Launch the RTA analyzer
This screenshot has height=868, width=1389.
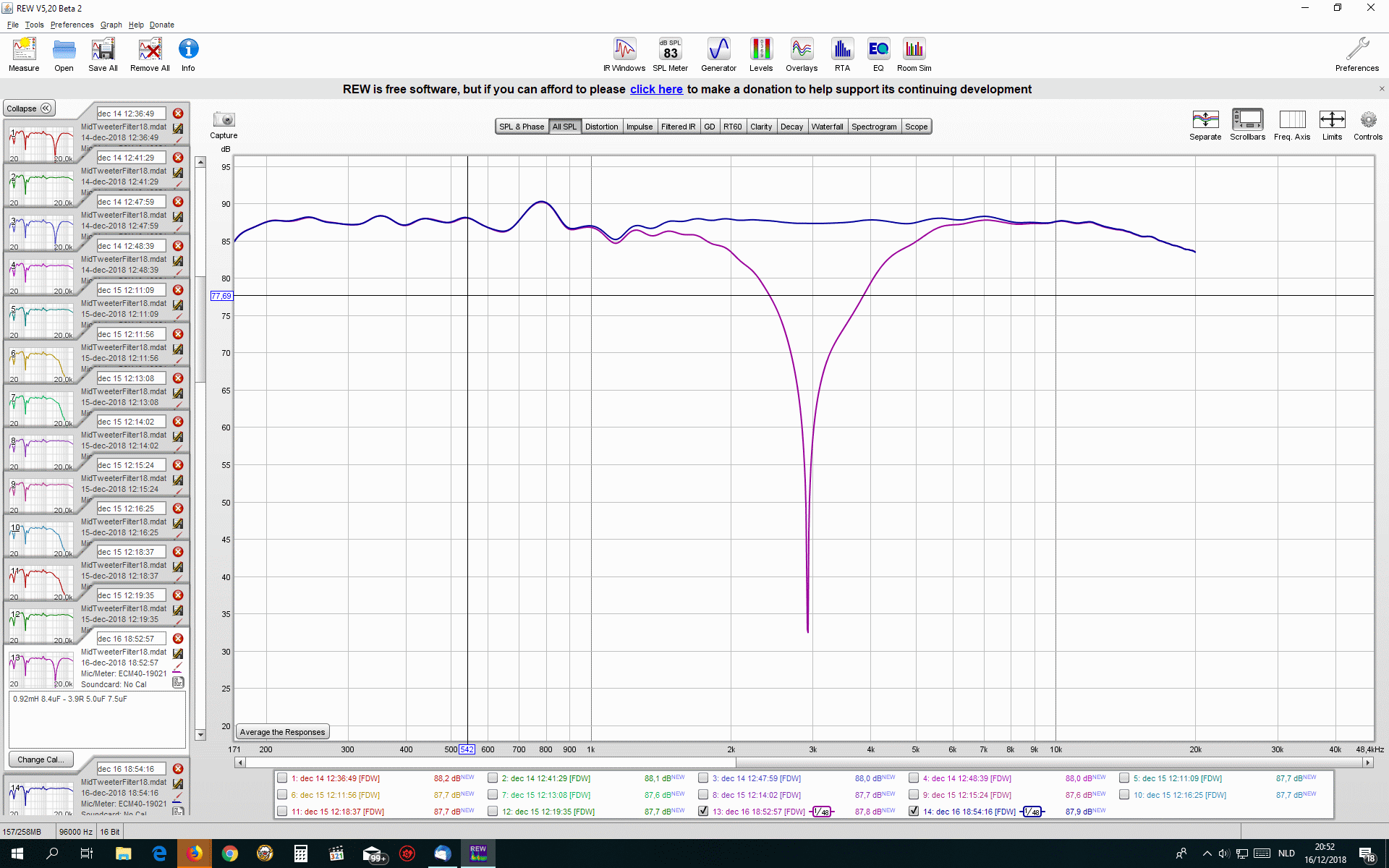tap(842, 55)
